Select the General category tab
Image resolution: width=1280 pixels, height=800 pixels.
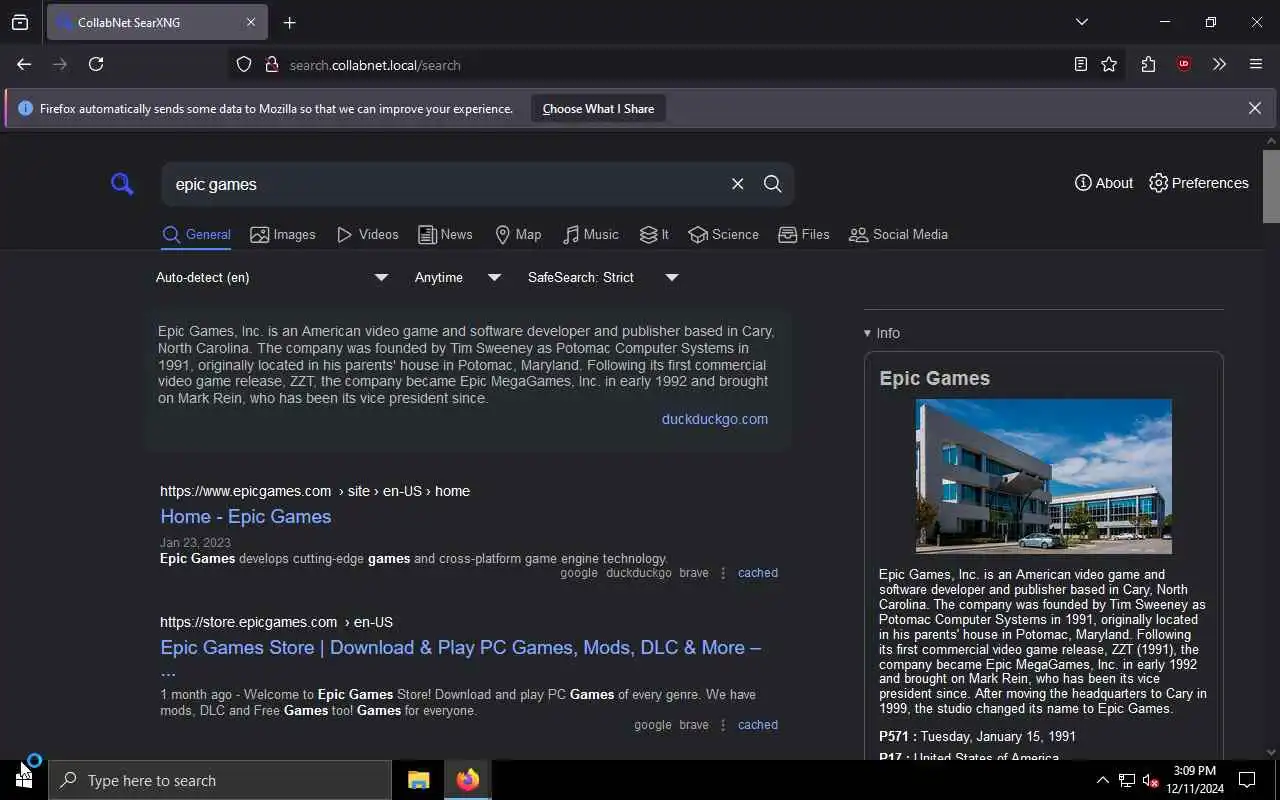[196, 235]
